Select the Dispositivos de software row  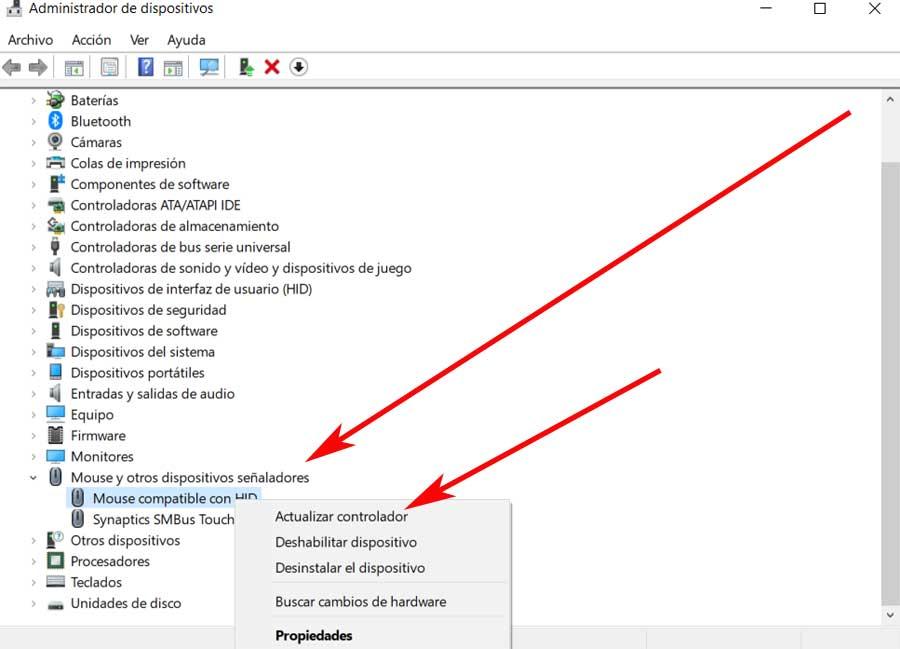coord(144,331)
